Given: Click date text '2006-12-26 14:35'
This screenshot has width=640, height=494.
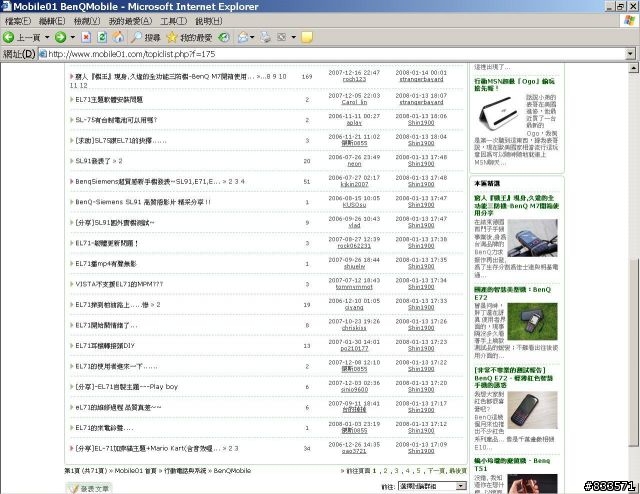Looking at the screenshot, I should pos(354,444).
